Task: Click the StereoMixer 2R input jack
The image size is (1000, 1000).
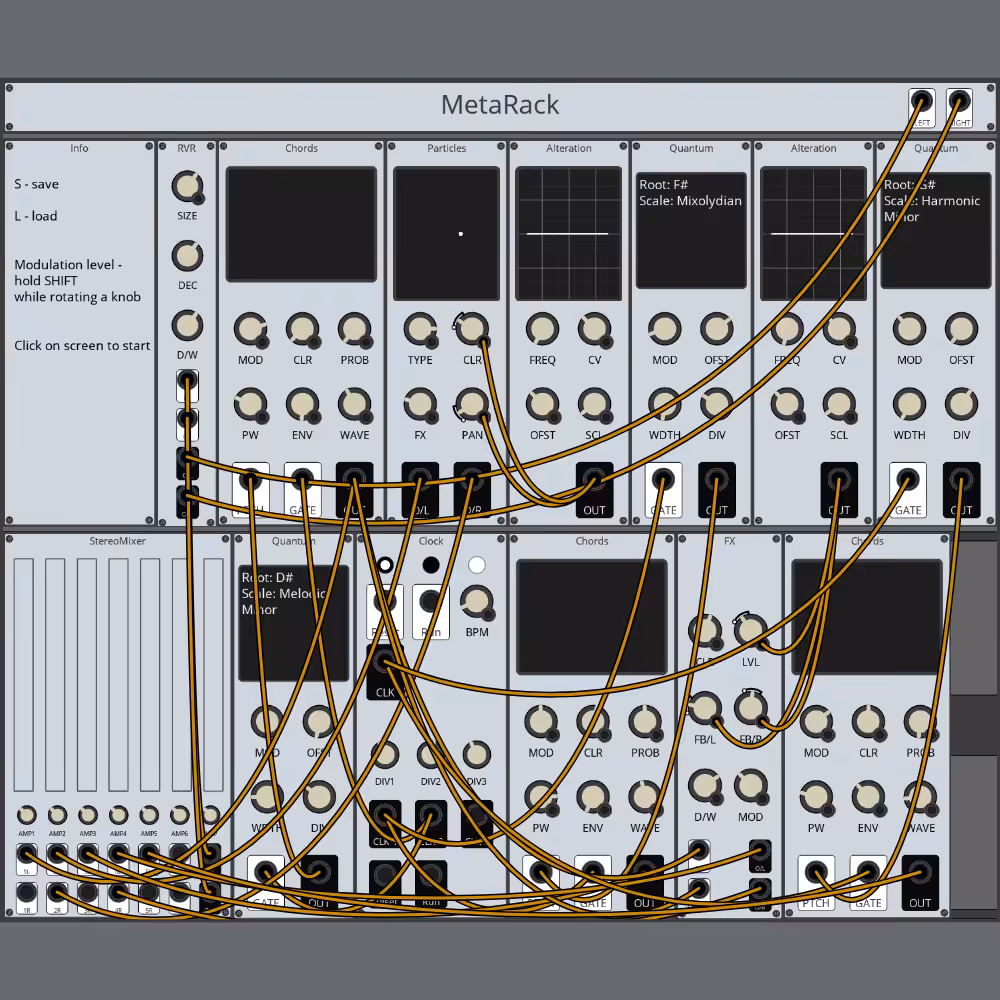Action: [x=57, y=892]
